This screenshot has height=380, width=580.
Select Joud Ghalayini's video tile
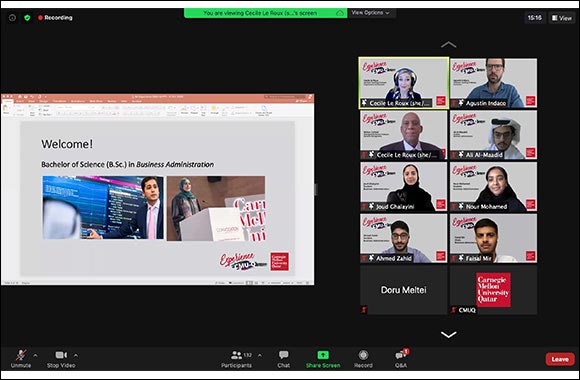[x=404, y=186]
